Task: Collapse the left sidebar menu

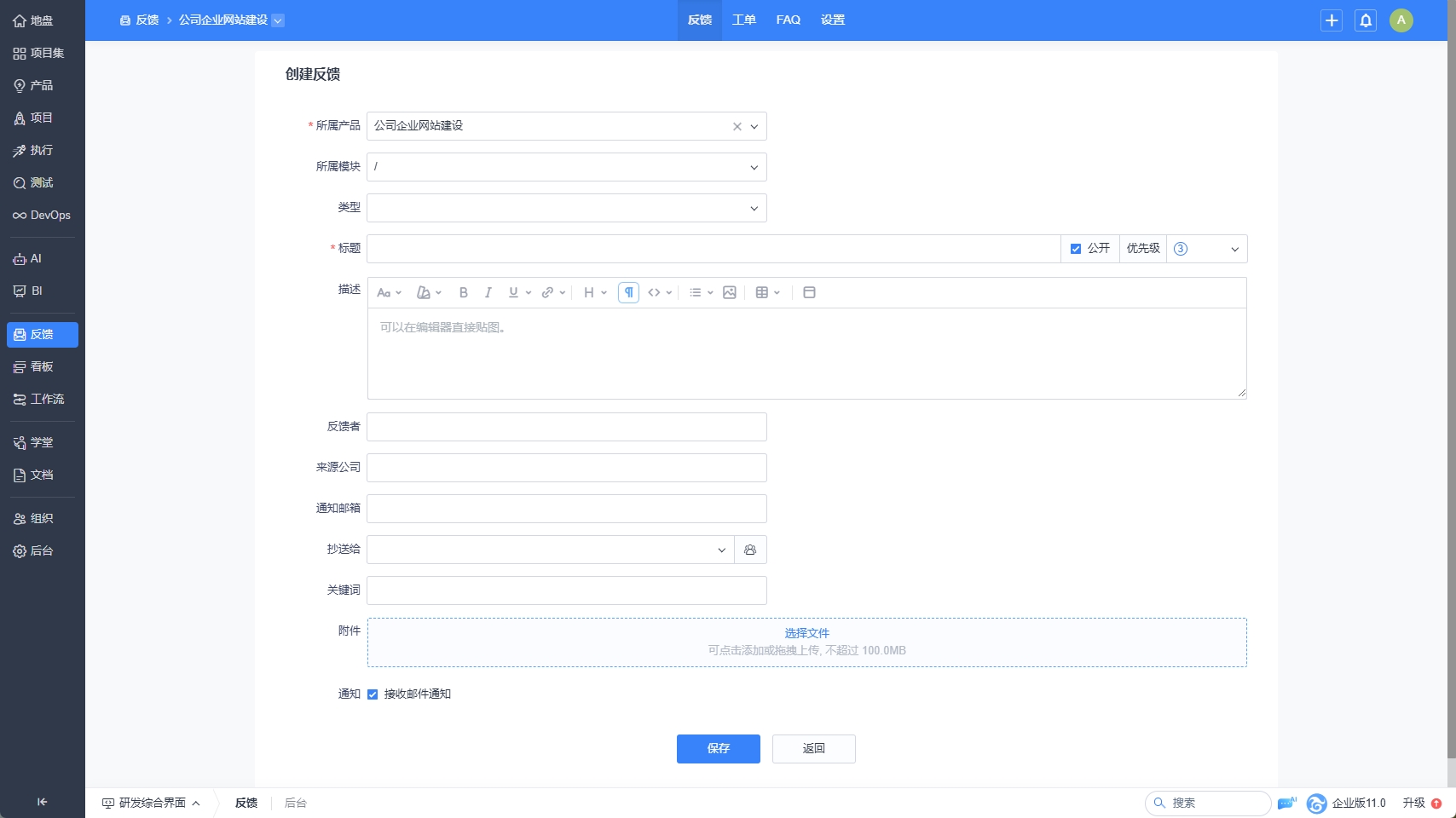Action: tap(42, 802)
